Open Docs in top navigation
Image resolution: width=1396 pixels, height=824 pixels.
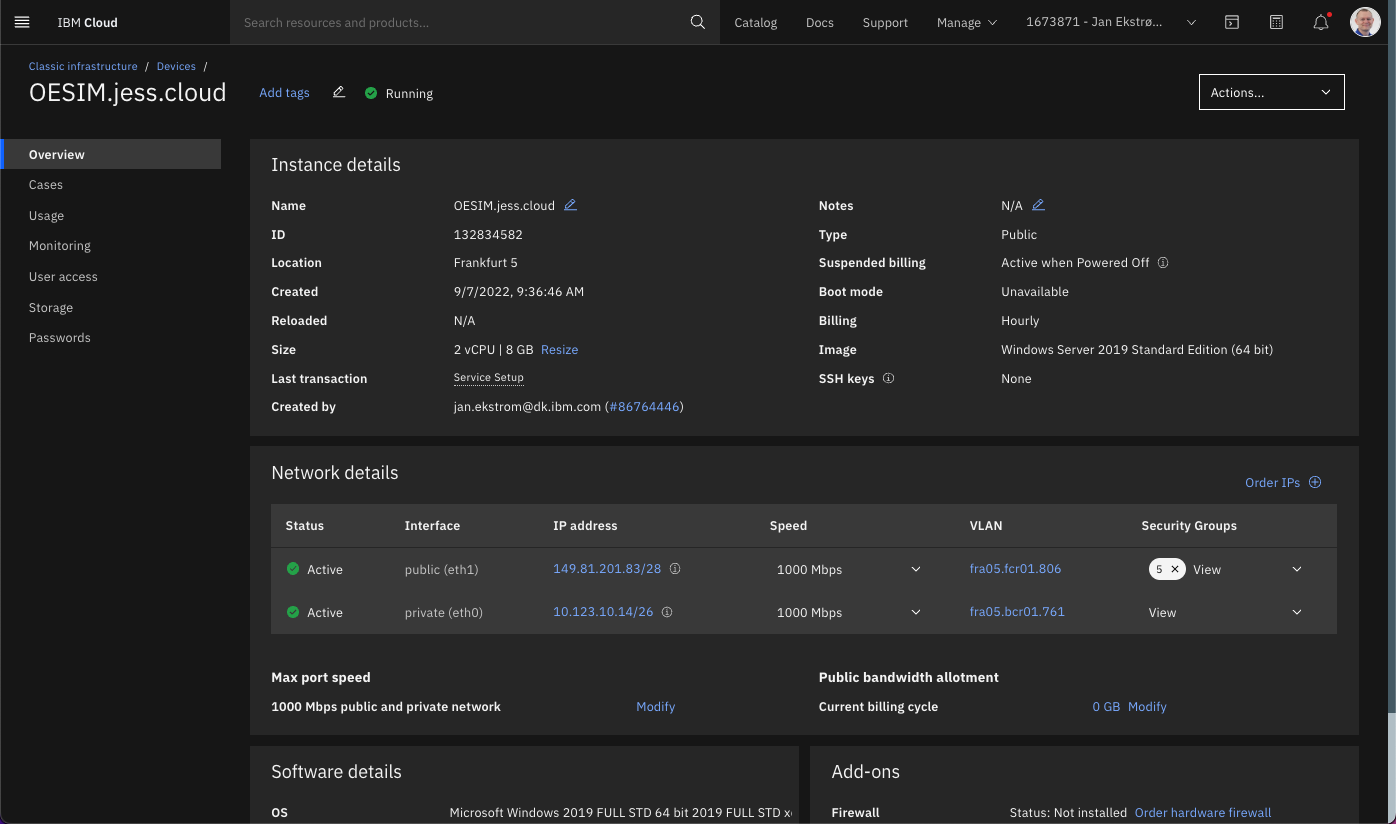[x=819, y=22]
